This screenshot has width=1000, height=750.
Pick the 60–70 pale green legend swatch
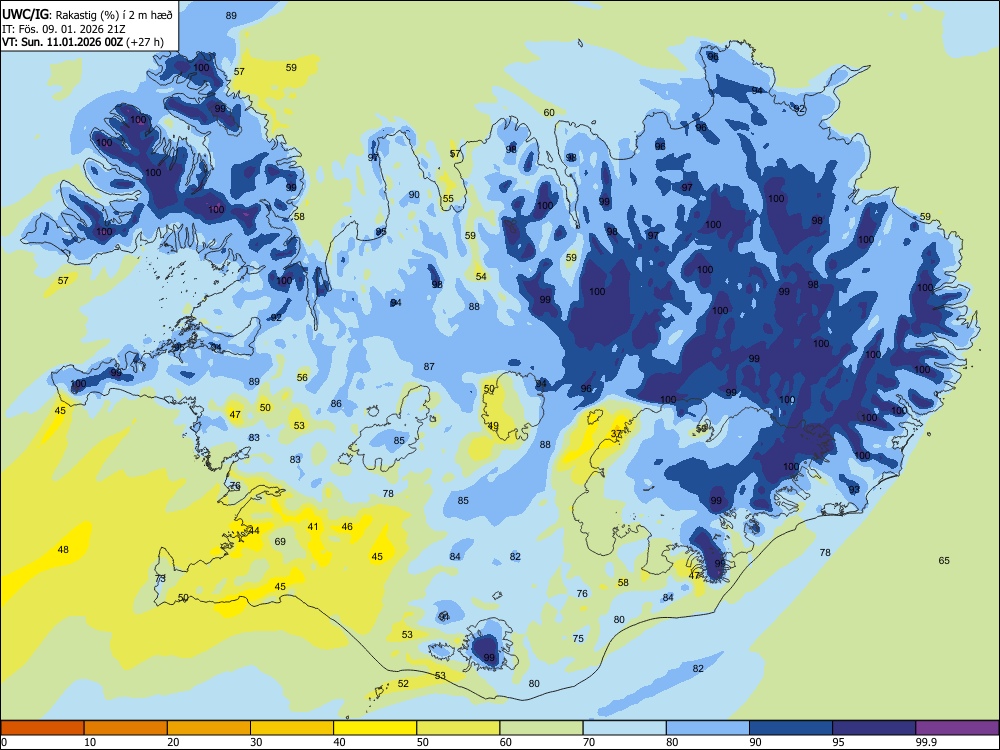tap(541, 728)
